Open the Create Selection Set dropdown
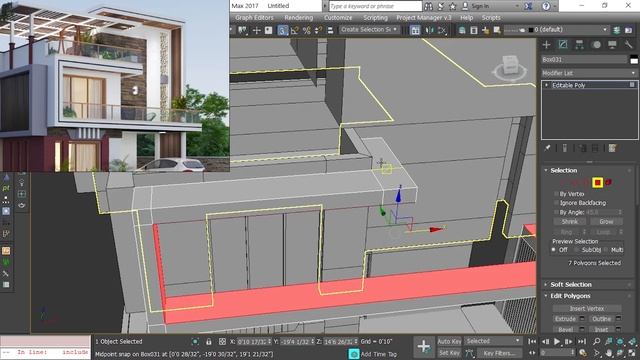The height and width of the screenshot is (360, 640). [369, 30]
